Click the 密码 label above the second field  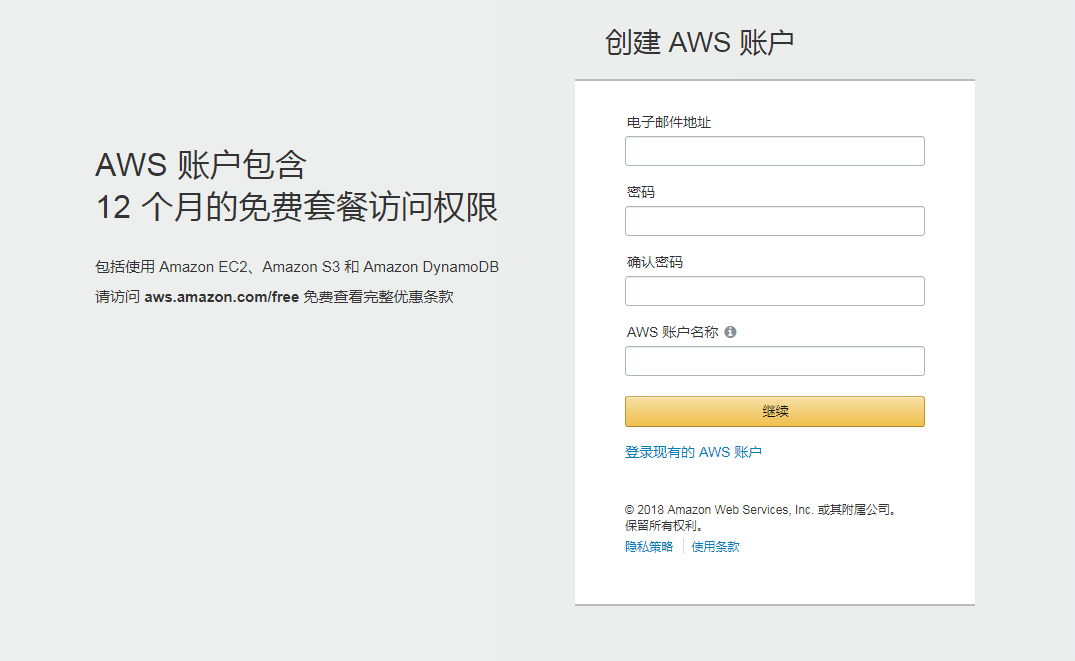pyautogui.click(x=640, y=192)
